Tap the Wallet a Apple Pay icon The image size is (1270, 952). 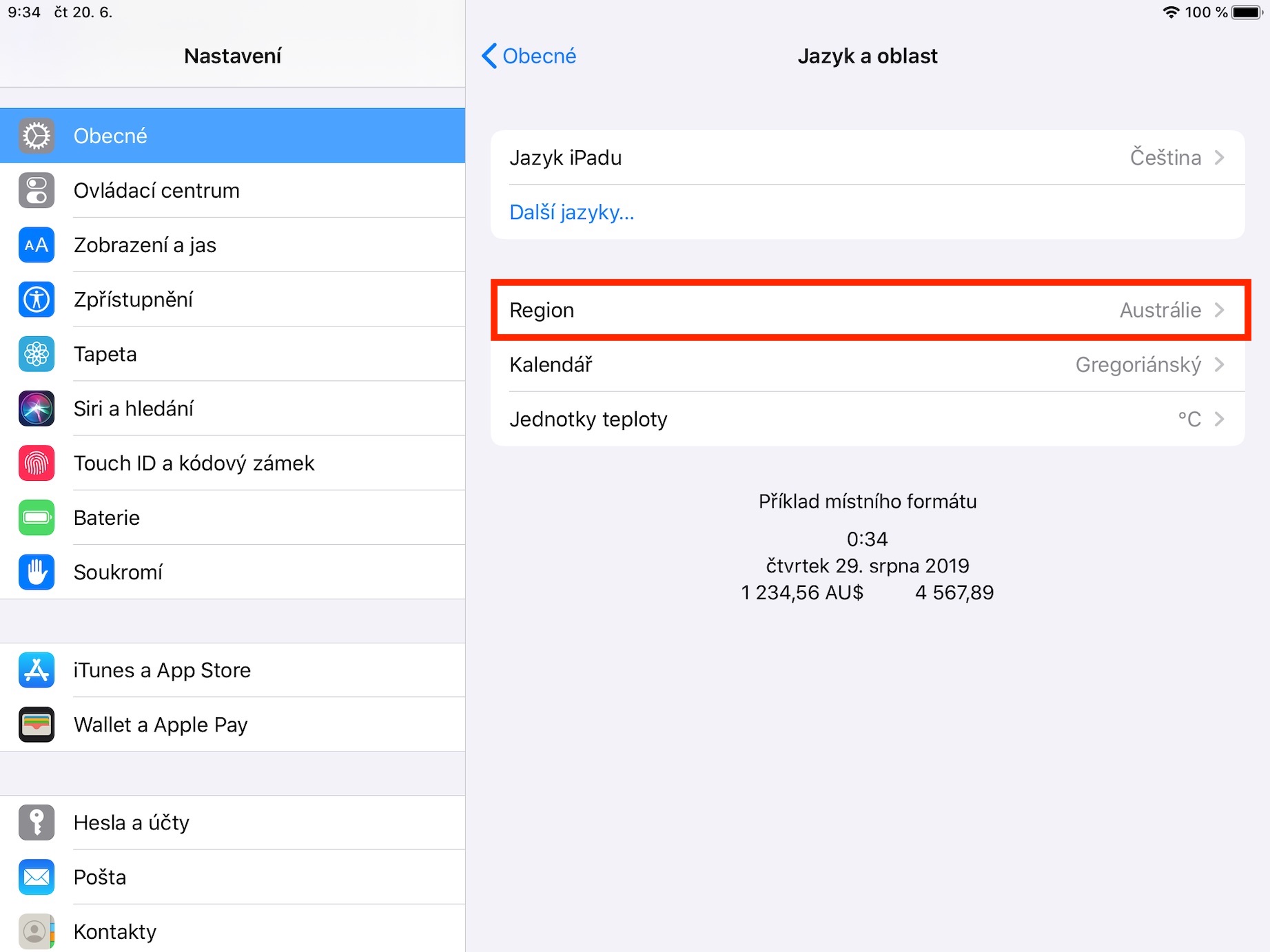[x=37, y=725]
